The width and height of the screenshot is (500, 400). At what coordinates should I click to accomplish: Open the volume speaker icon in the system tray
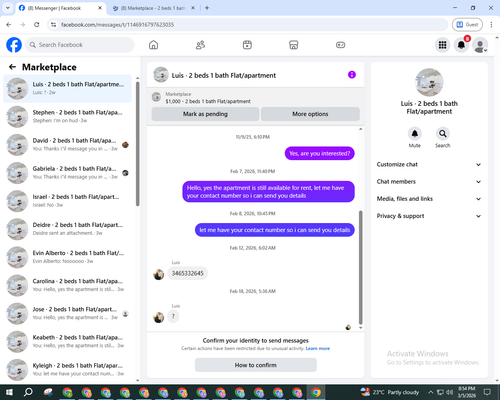(449, 392)
